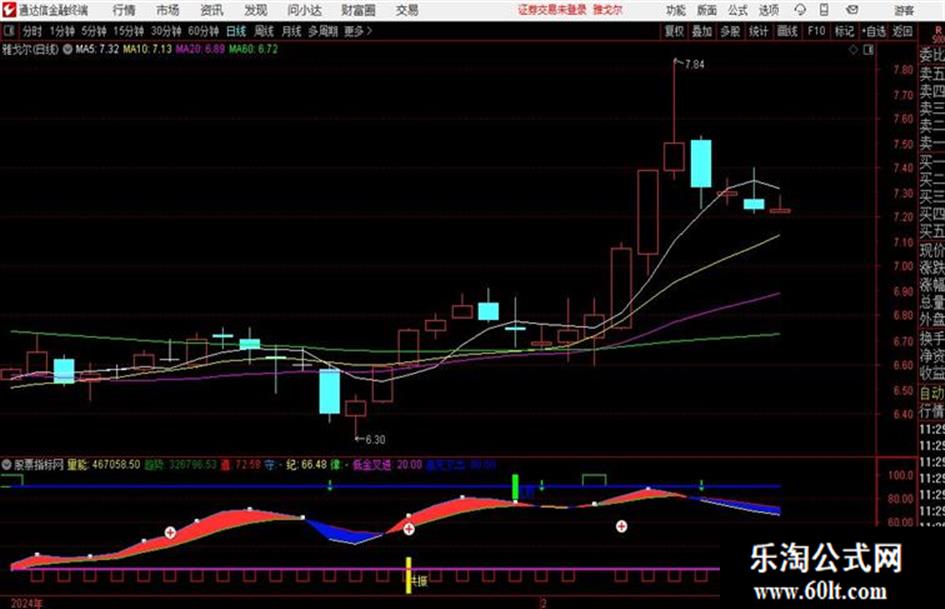
Task: Click the 证券交易未登录 login link
Action: 551,10
